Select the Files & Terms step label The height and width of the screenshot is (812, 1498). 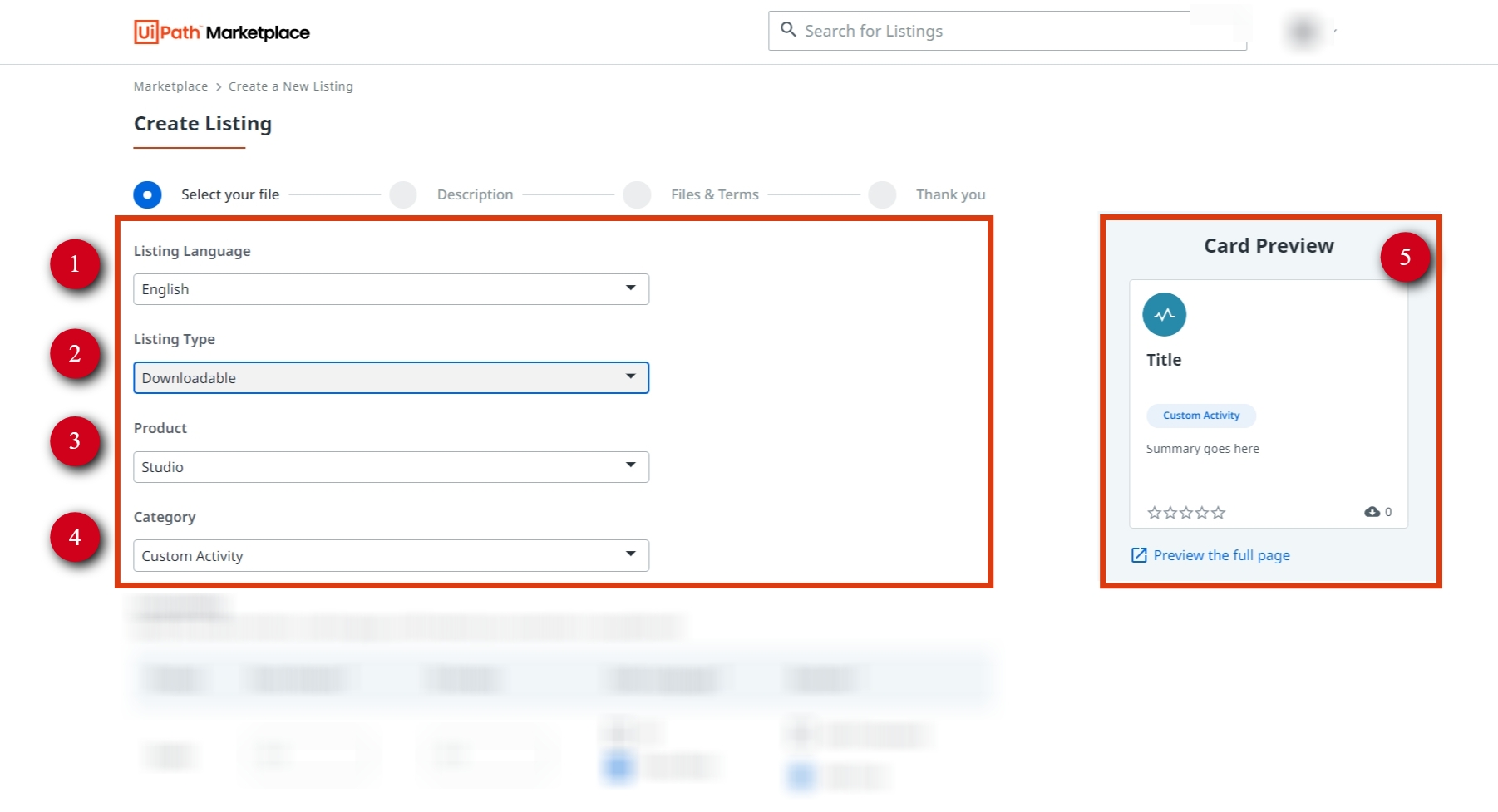pyautogui.click(x=714, y=194)
